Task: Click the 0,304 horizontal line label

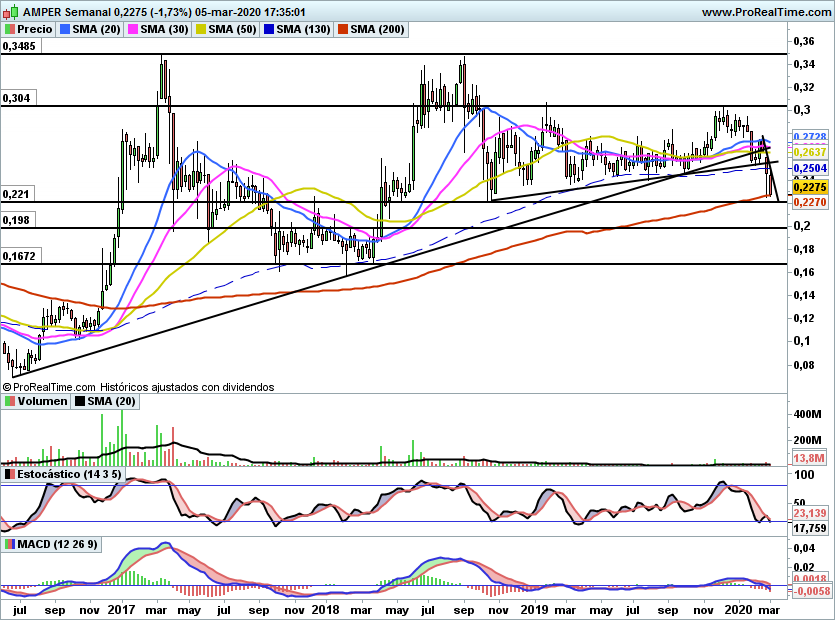Action: tap(17, 98)
